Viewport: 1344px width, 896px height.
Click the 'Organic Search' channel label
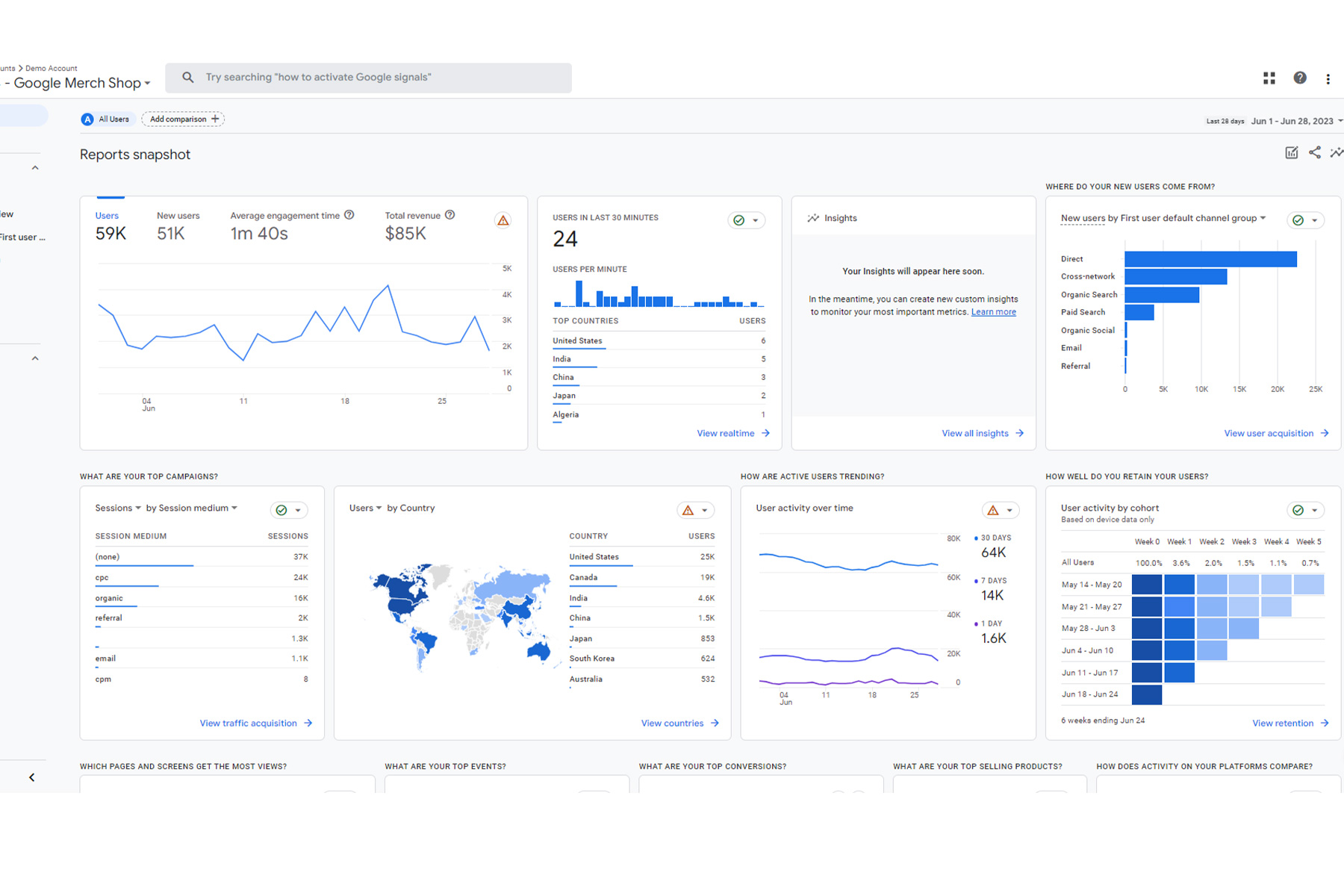(x=1089, y=295)
